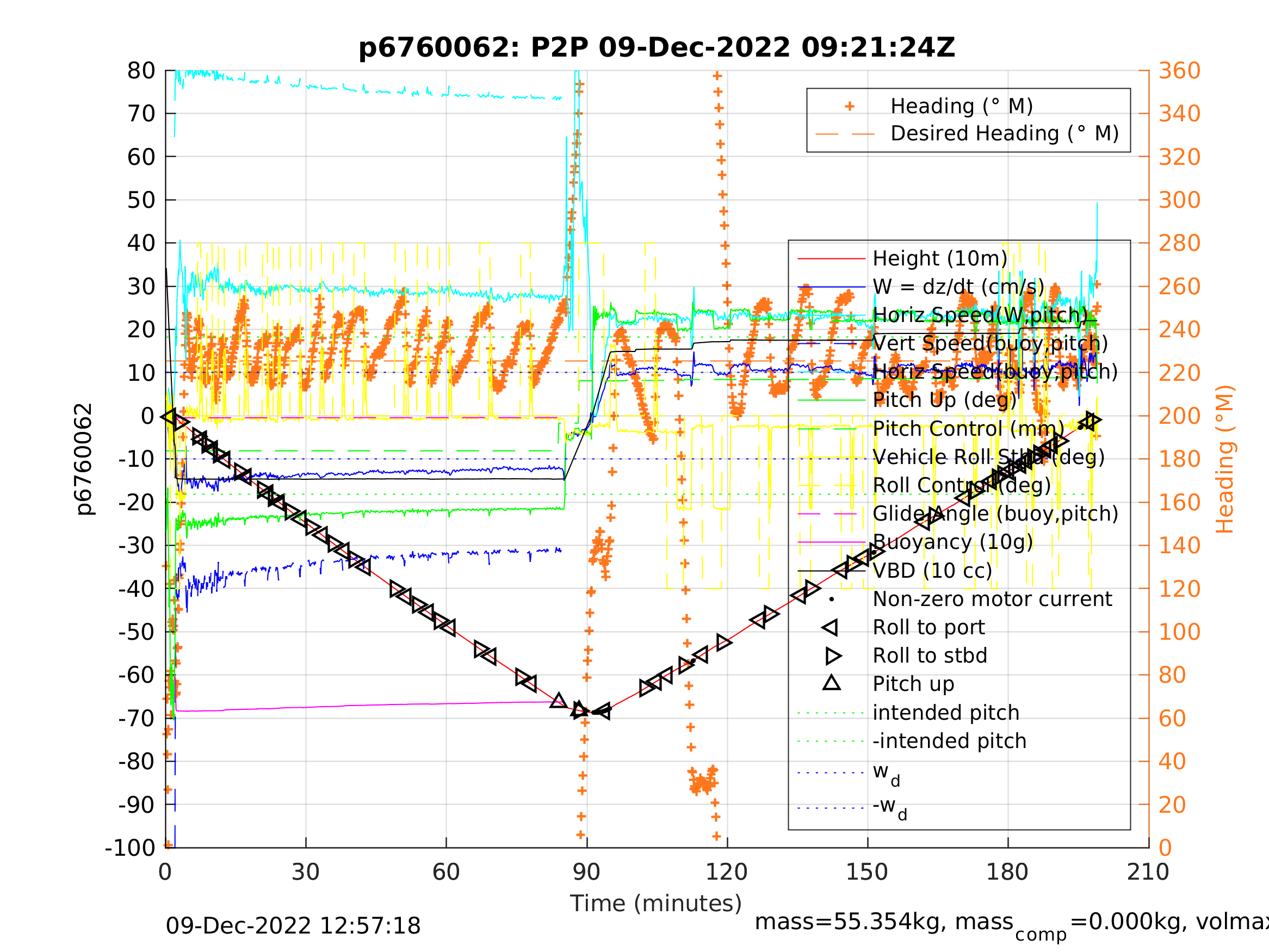Click the green Pitch Up line sample
Viewport: 1269px width, 952px height.
point(831,400)
